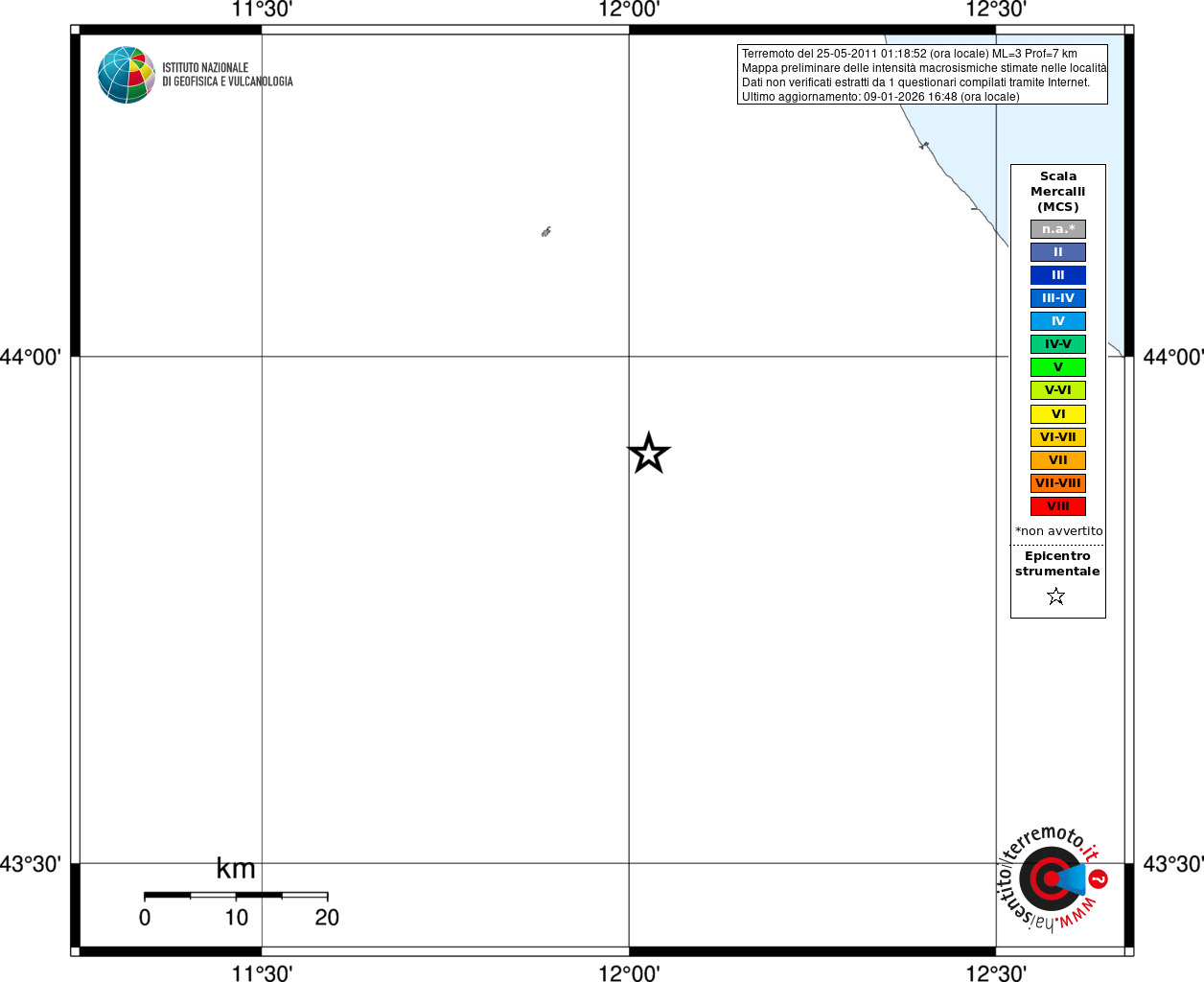This screenshot has width=1204, height=982.
Task: Click the top 12°30' longitude label
Action: pyautogui.click(x=996, y=10)
